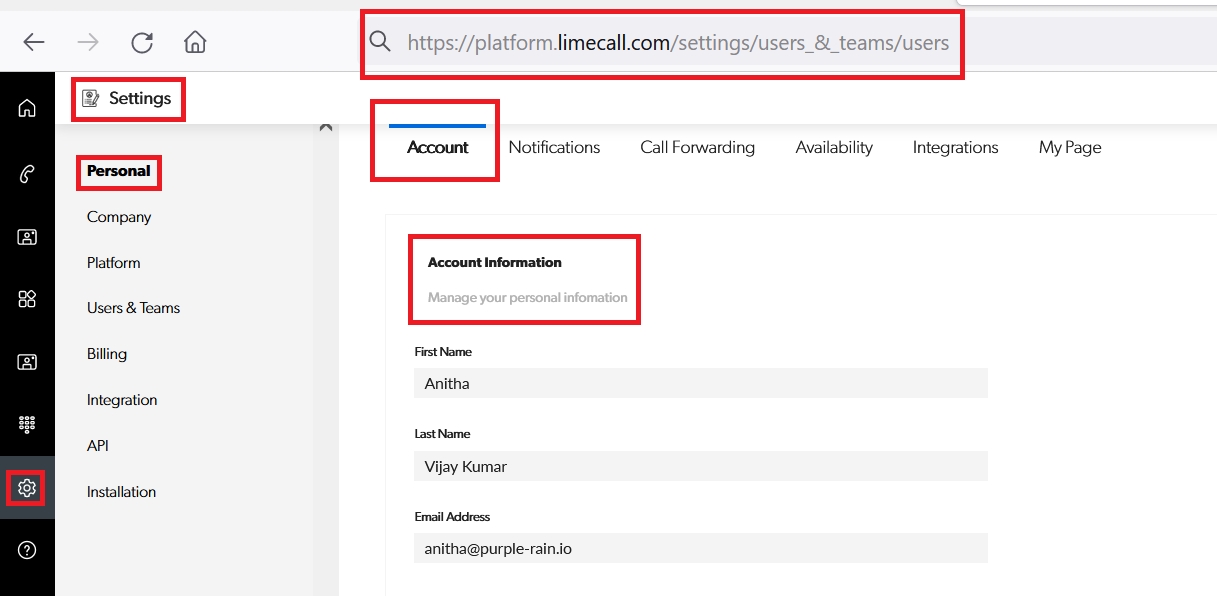Collapse the settings menu with the chevron

coord(325,127)
